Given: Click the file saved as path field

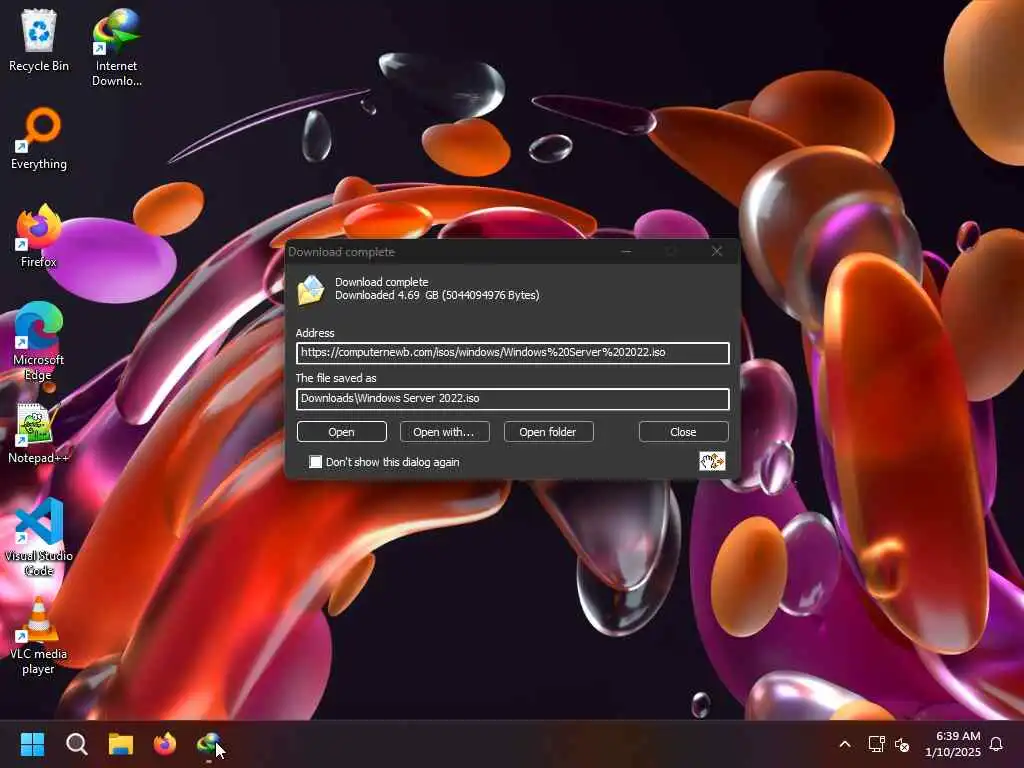Looking at the screenshot, I should [x=513, y=398].
